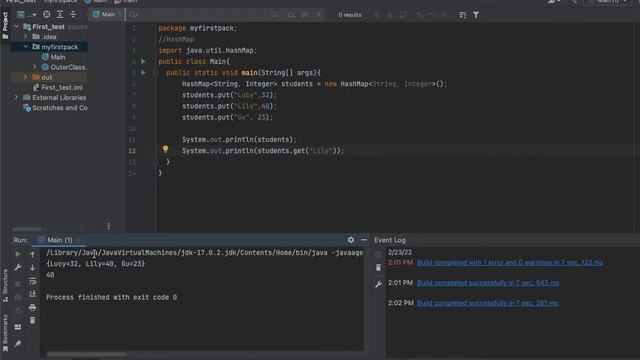Clear Event Log with trash icon
The height and width of the screenshot is (360, 640).
[378, 268]
